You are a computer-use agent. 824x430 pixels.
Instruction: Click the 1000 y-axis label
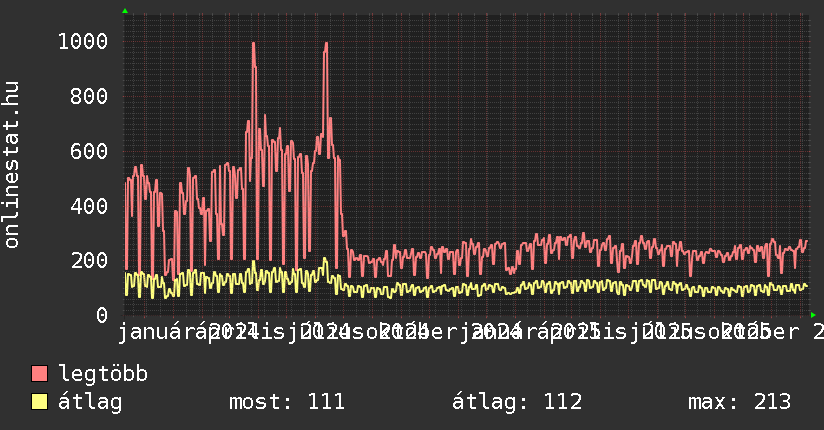pyautogui.click(x=83, y=42)
